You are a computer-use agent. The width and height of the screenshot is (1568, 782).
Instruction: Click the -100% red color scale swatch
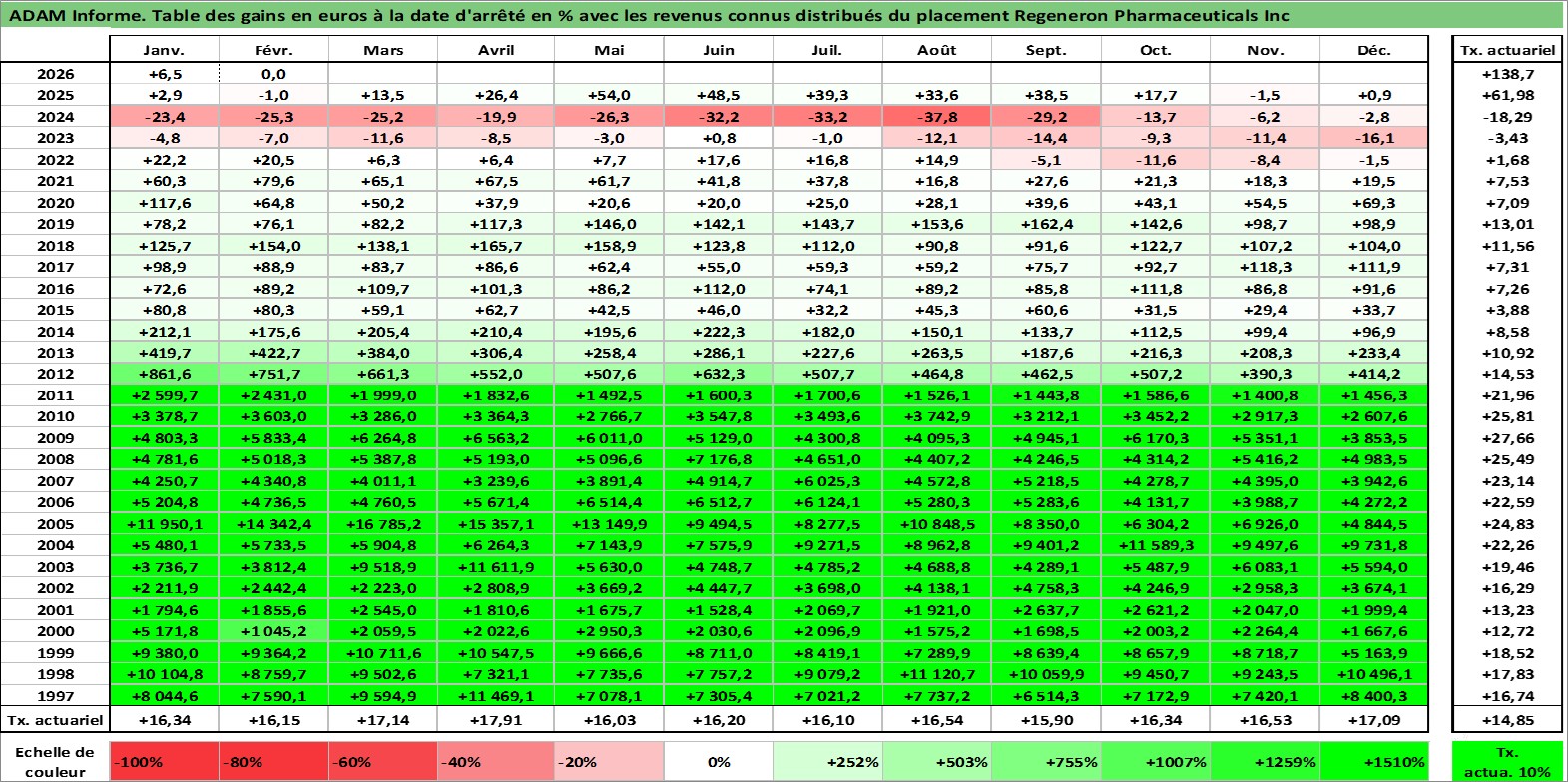coord(164,761)
